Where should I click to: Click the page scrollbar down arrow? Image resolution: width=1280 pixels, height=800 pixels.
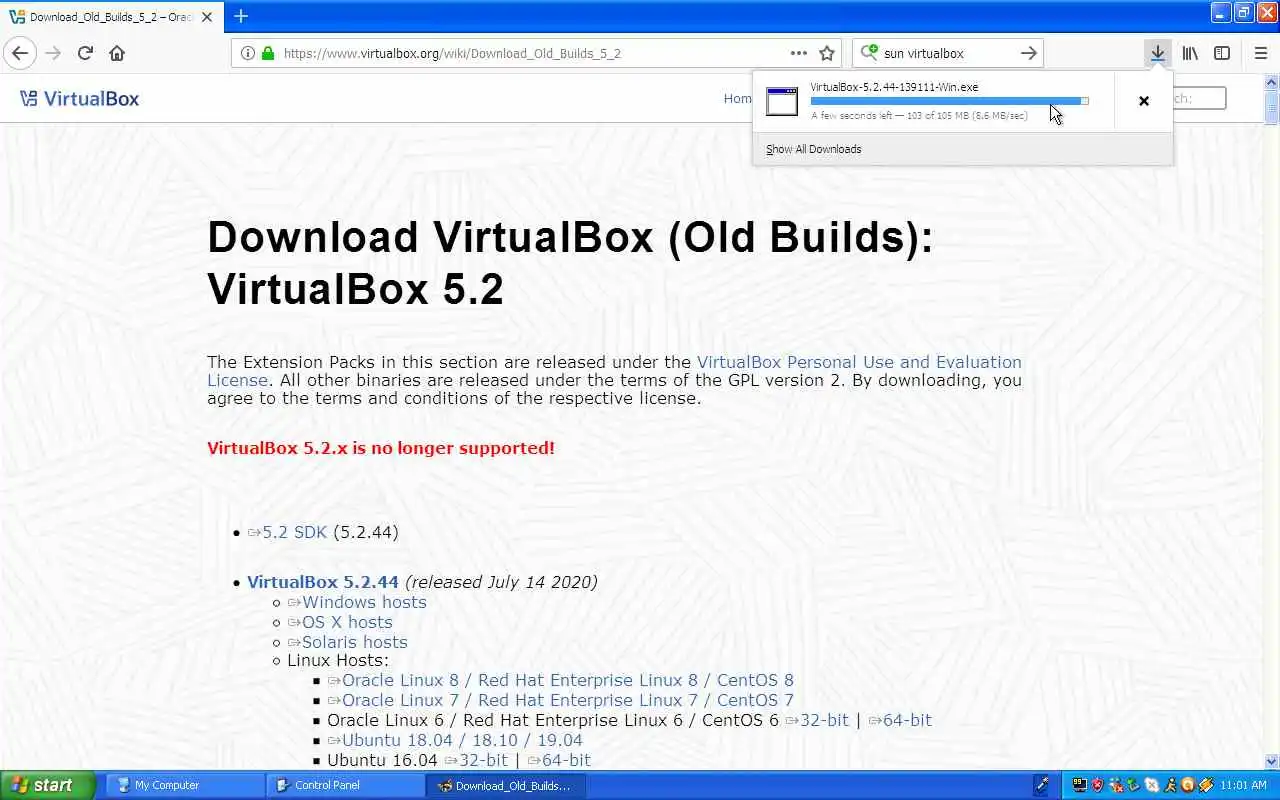pyautogui.click(x=1272, y=761)
